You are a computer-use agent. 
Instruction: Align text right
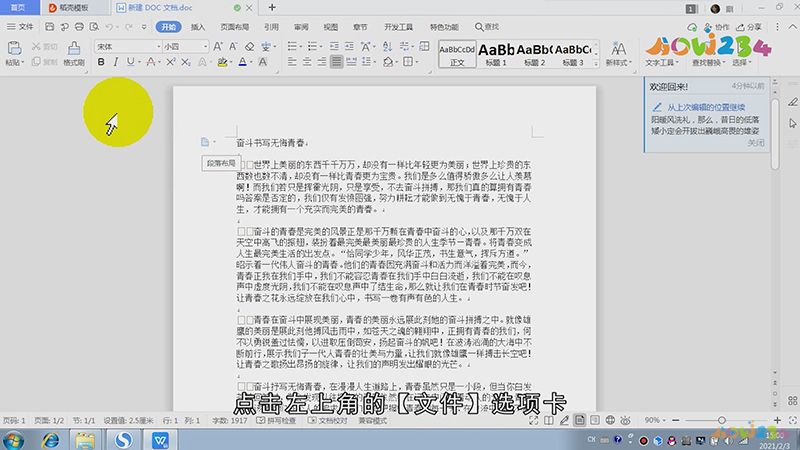321,62
